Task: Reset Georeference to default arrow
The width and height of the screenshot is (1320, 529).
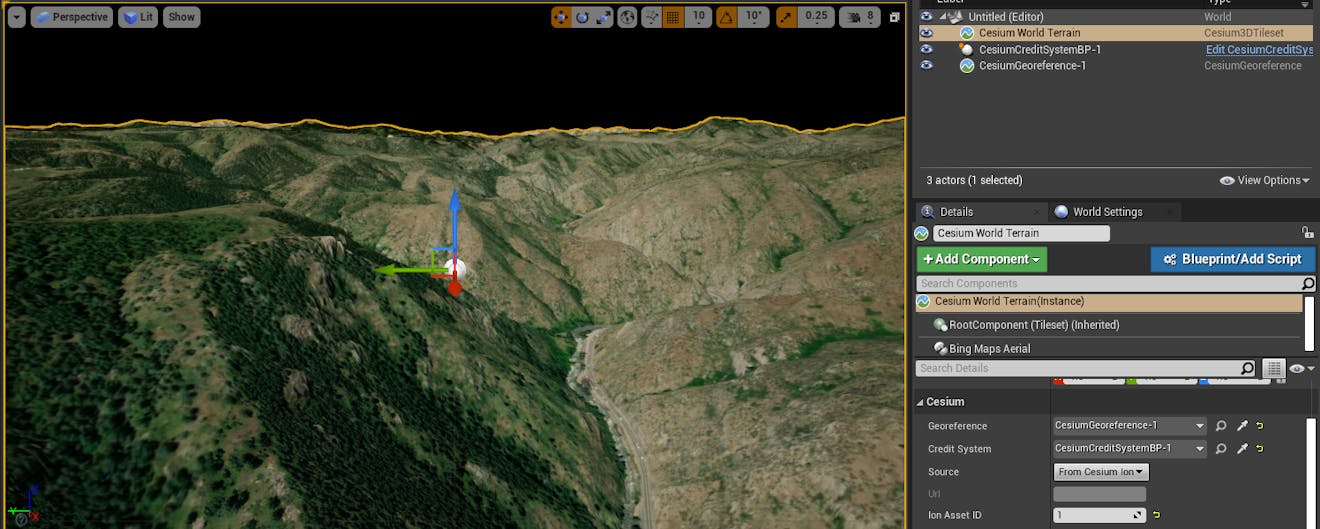Action: (x=1260, y=425)
